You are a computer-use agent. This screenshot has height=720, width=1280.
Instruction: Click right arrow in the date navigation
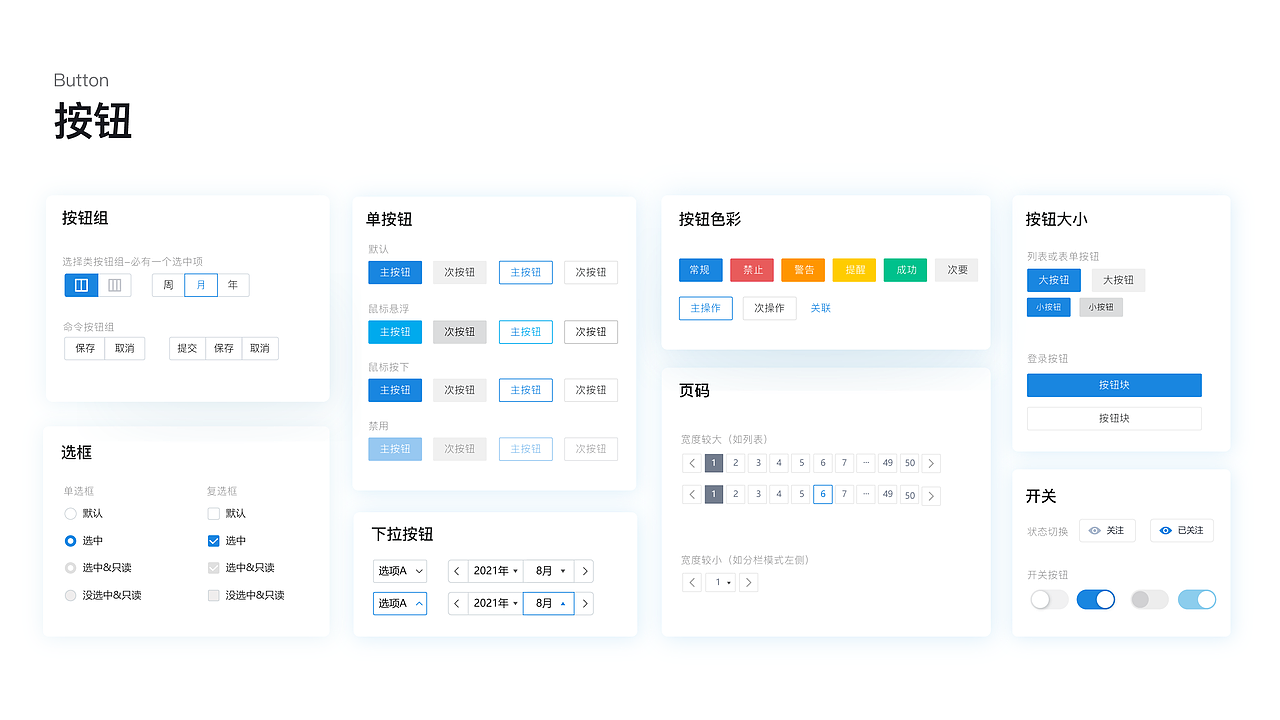pyautogui.click(x=585, y=571)
